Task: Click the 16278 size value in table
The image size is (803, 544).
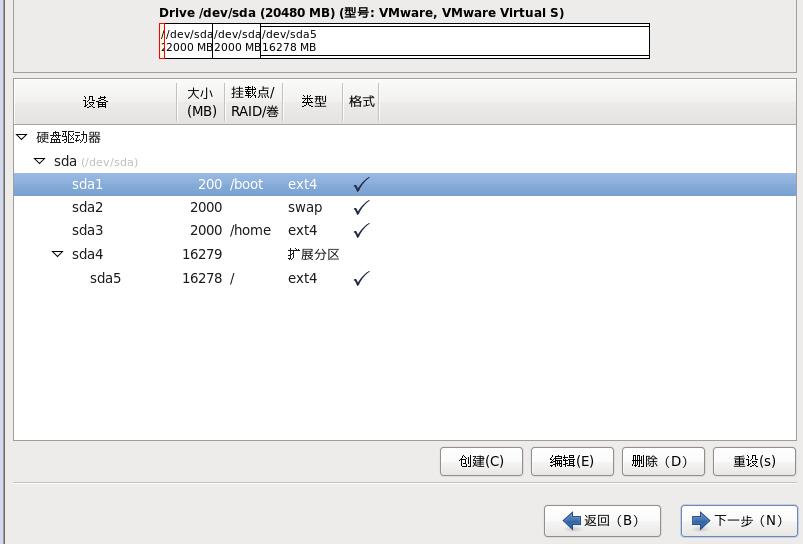Action: click(x=202, y=278)
